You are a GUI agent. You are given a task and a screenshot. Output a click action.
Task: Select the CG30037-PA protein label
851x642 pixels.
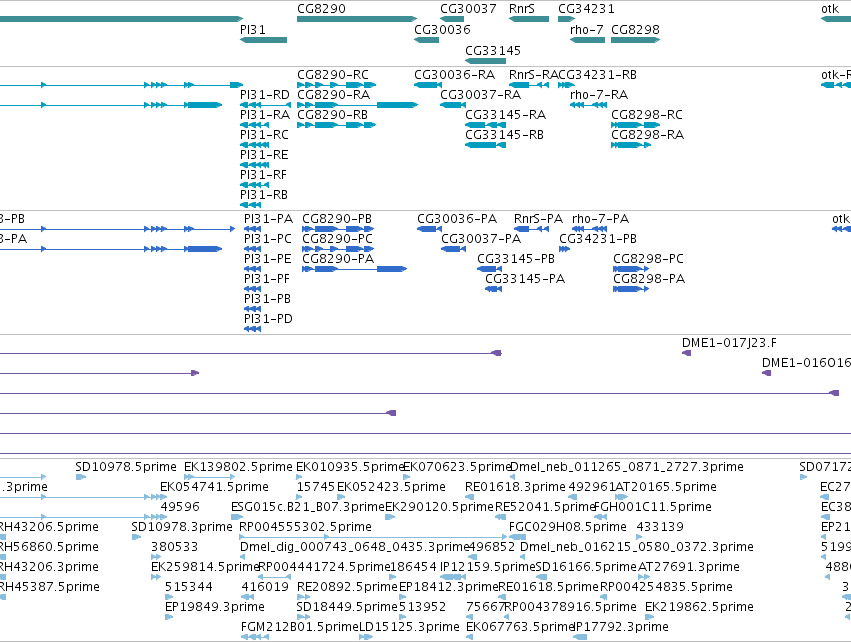pyautogui.click(x=481, y=239)
